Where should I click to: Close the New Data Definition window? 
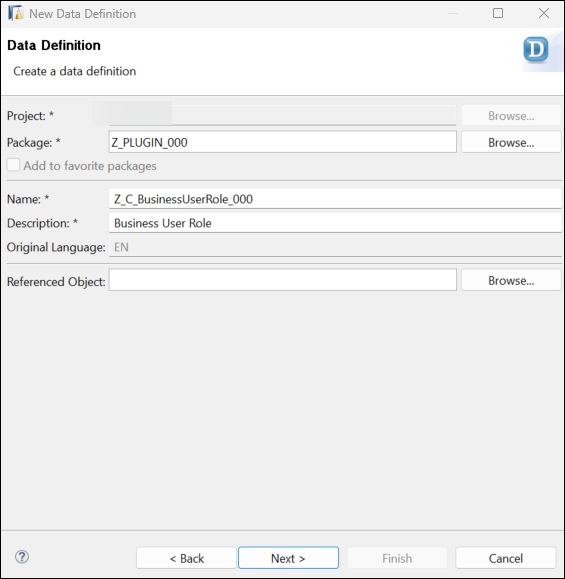pyautogui.click(x=544, y=13)
